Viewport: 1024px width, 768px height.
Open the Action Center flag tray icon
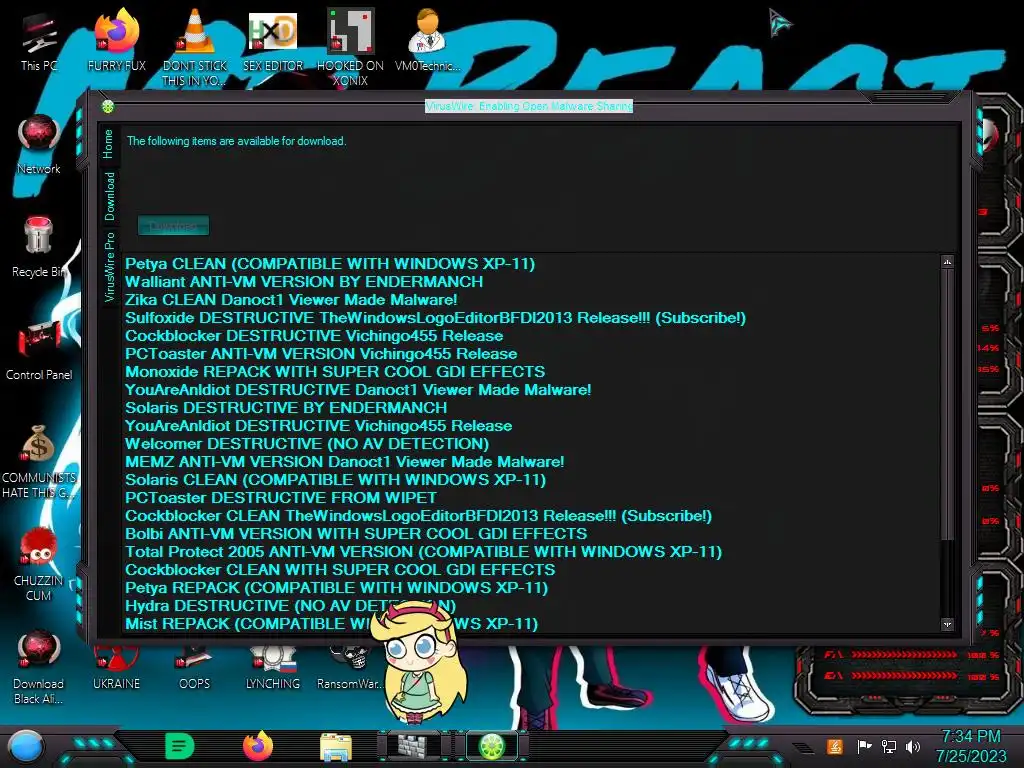(864, 746)
